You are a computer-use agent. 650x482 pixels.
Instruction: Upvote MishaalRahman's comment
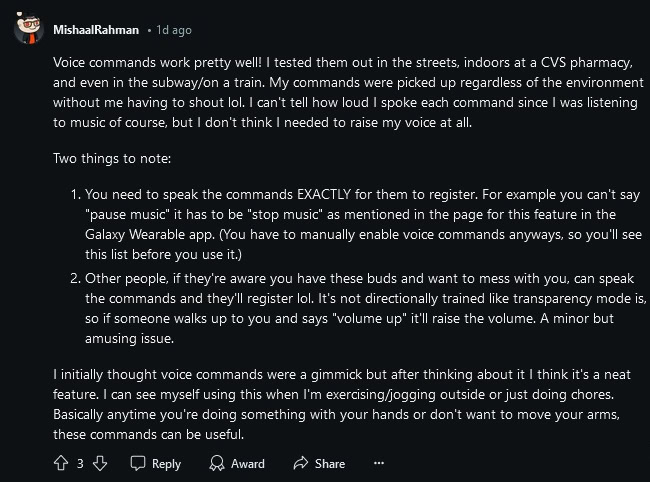(61, 463)
